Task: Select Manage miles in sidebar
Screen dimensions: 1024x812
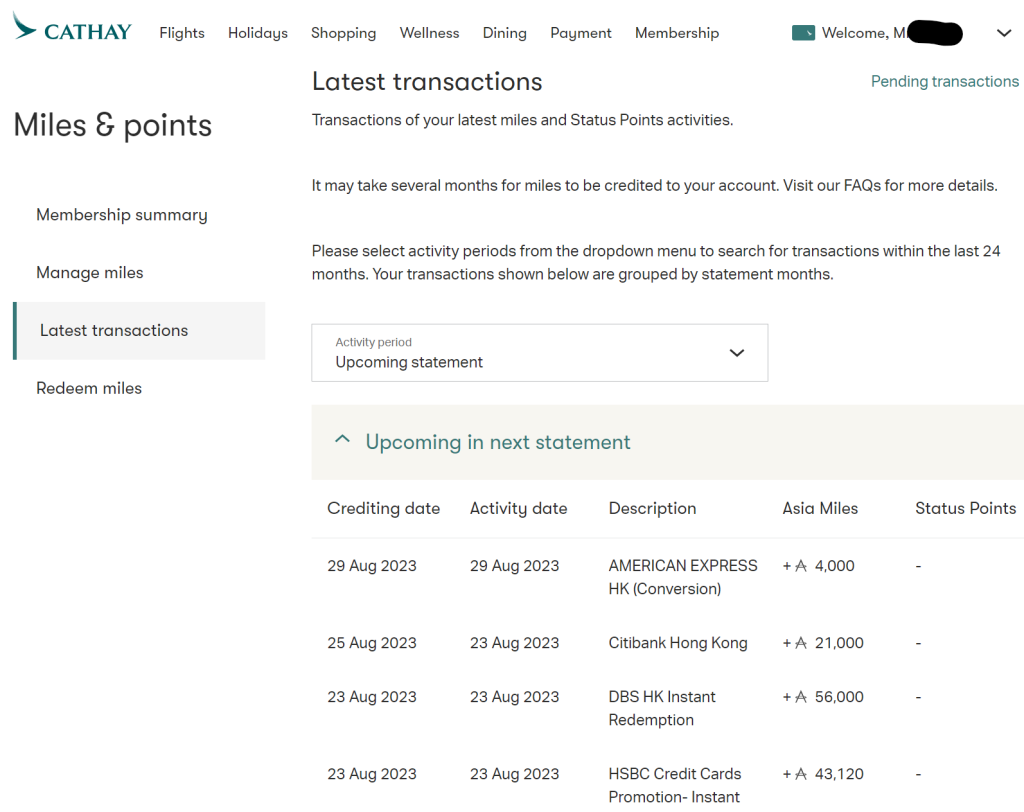Action: point(90,273)
